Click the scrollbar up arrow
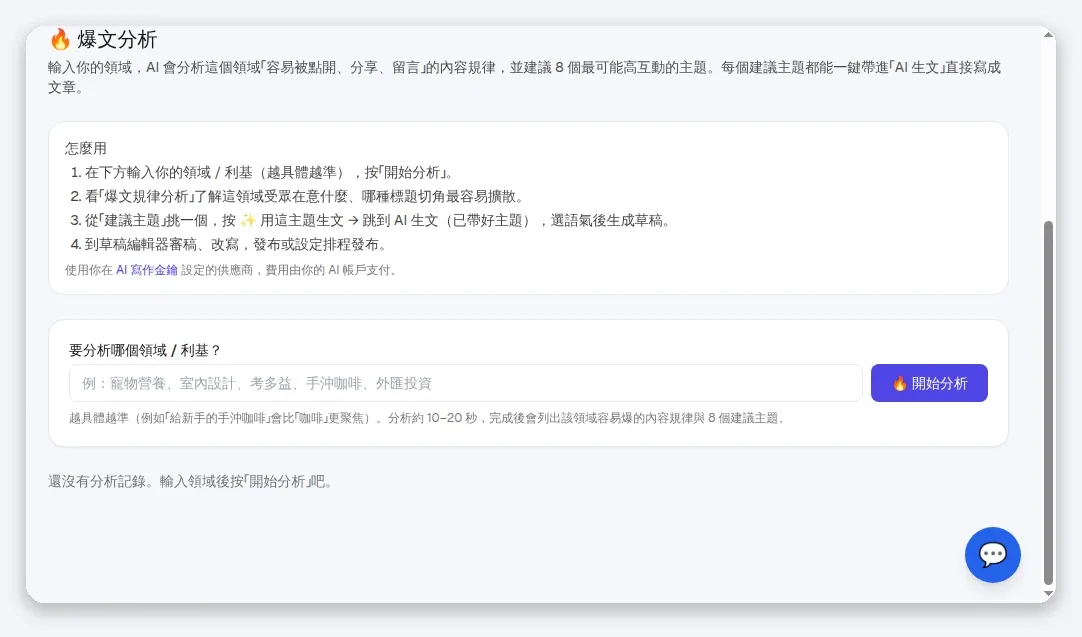Viewport: 1082px width, 637px height. point(1048,35)
